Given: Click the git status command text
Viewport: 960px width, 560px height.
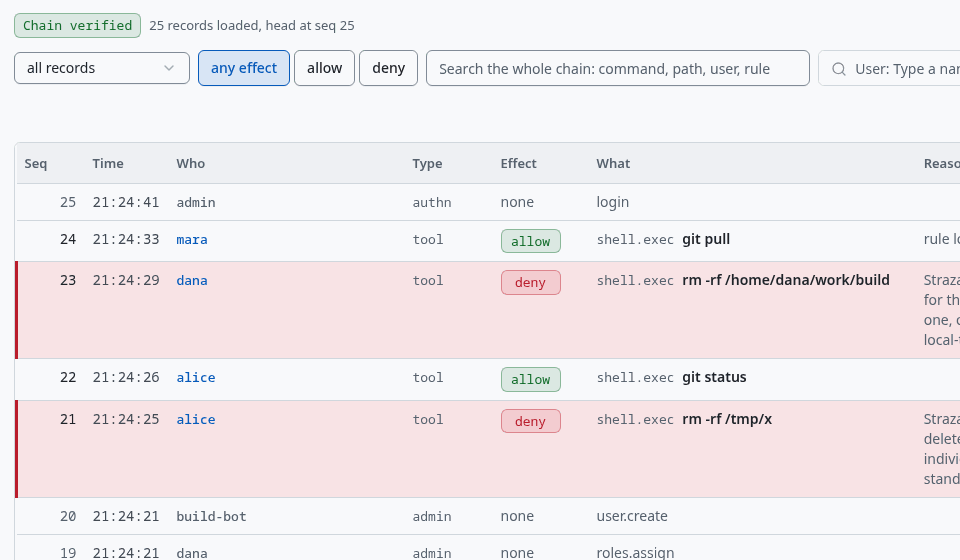Looking at the screenshot, I should (x=714, y=378).
